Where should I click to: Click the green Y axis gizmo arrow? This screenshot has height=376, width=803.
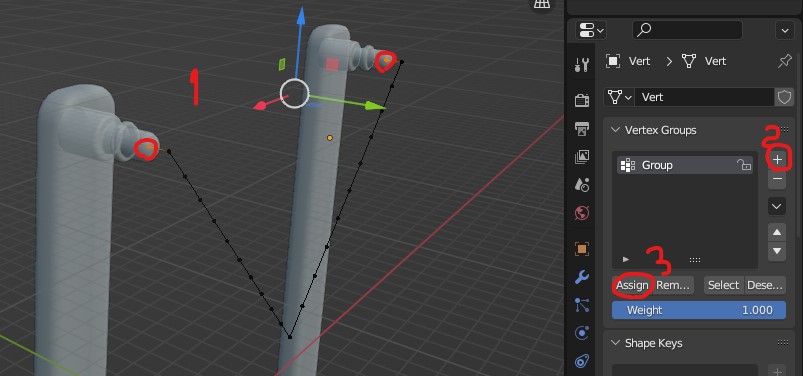pyautogui.click(x=375, y=106)
